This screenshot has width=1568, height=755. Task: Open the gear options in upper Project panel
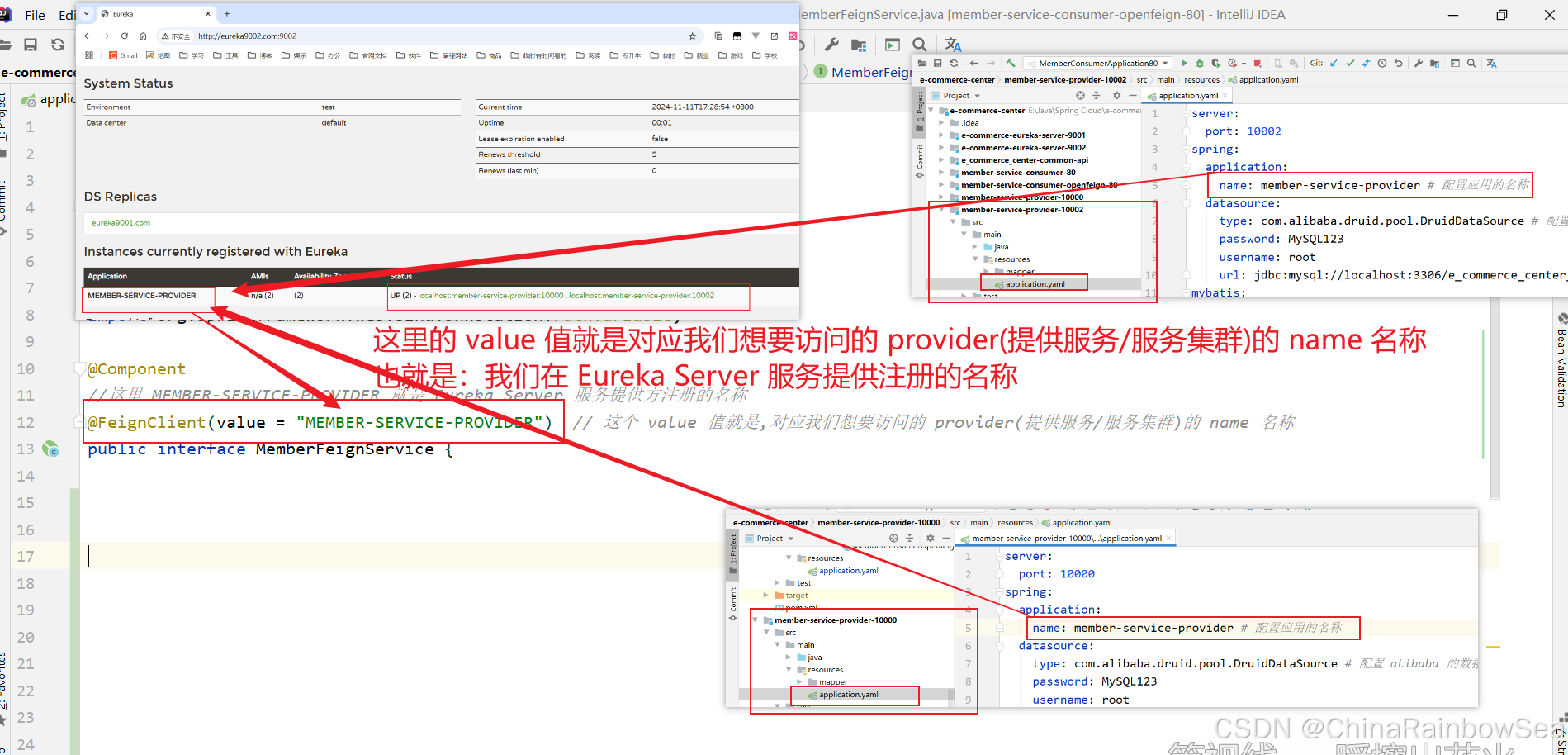(1116, 95)
